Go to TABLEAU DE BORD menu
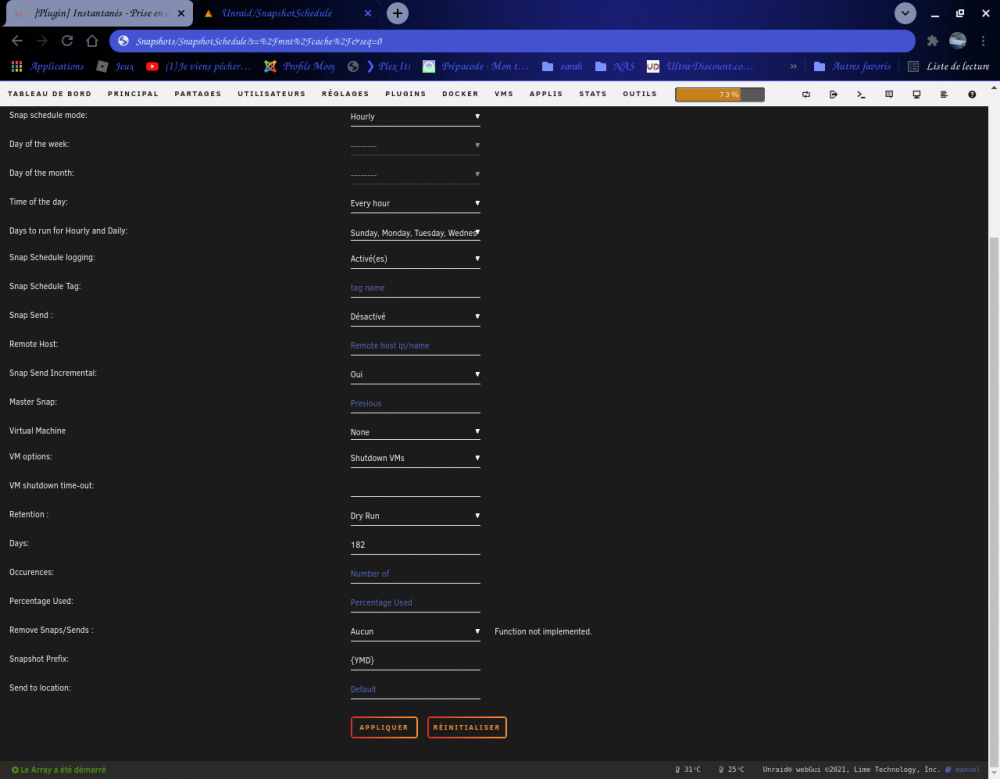 pyautogui.click(x=50, y=94)
